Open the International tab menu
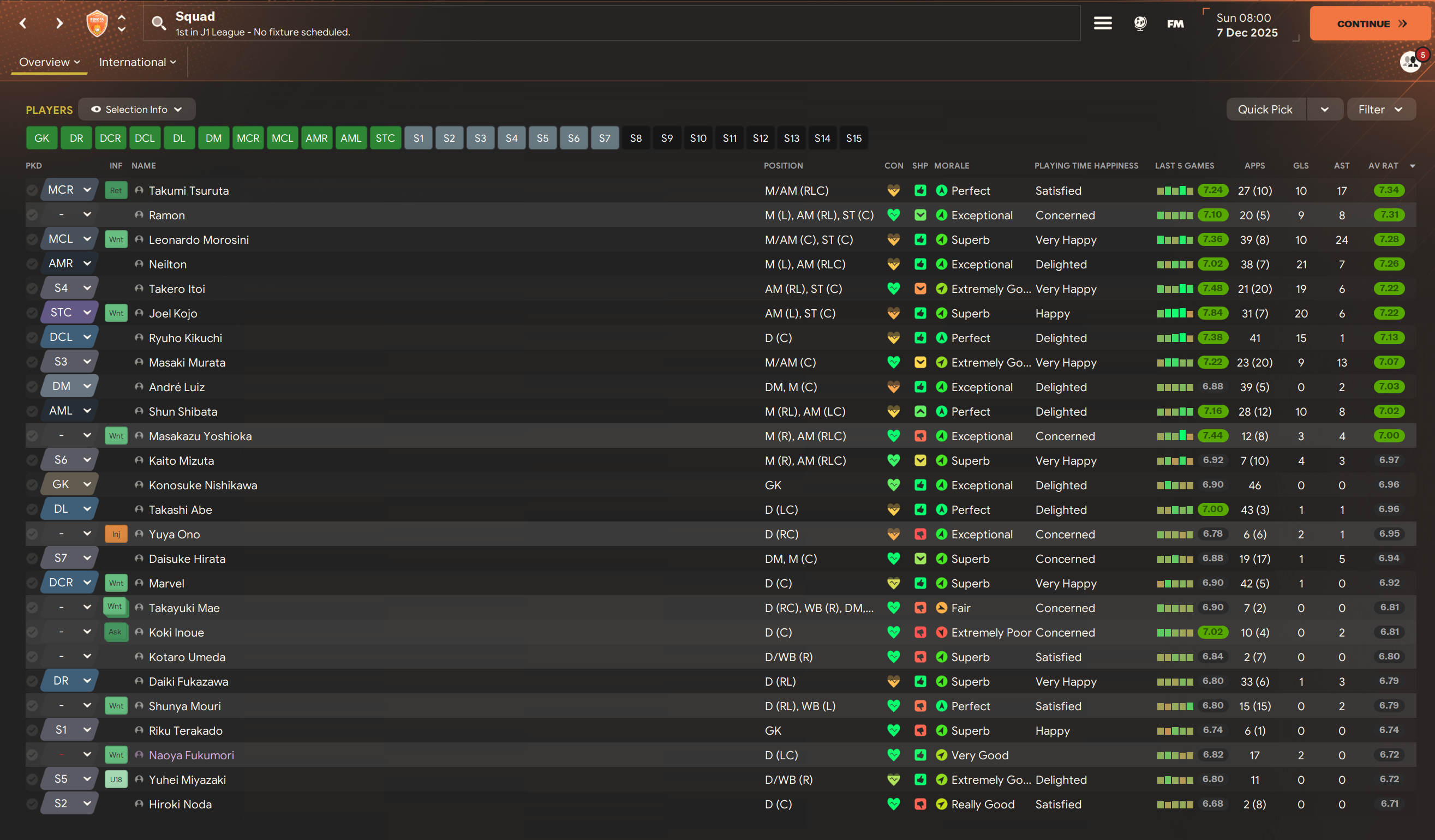Screen dimensions: 1435x840 point(137,62)
